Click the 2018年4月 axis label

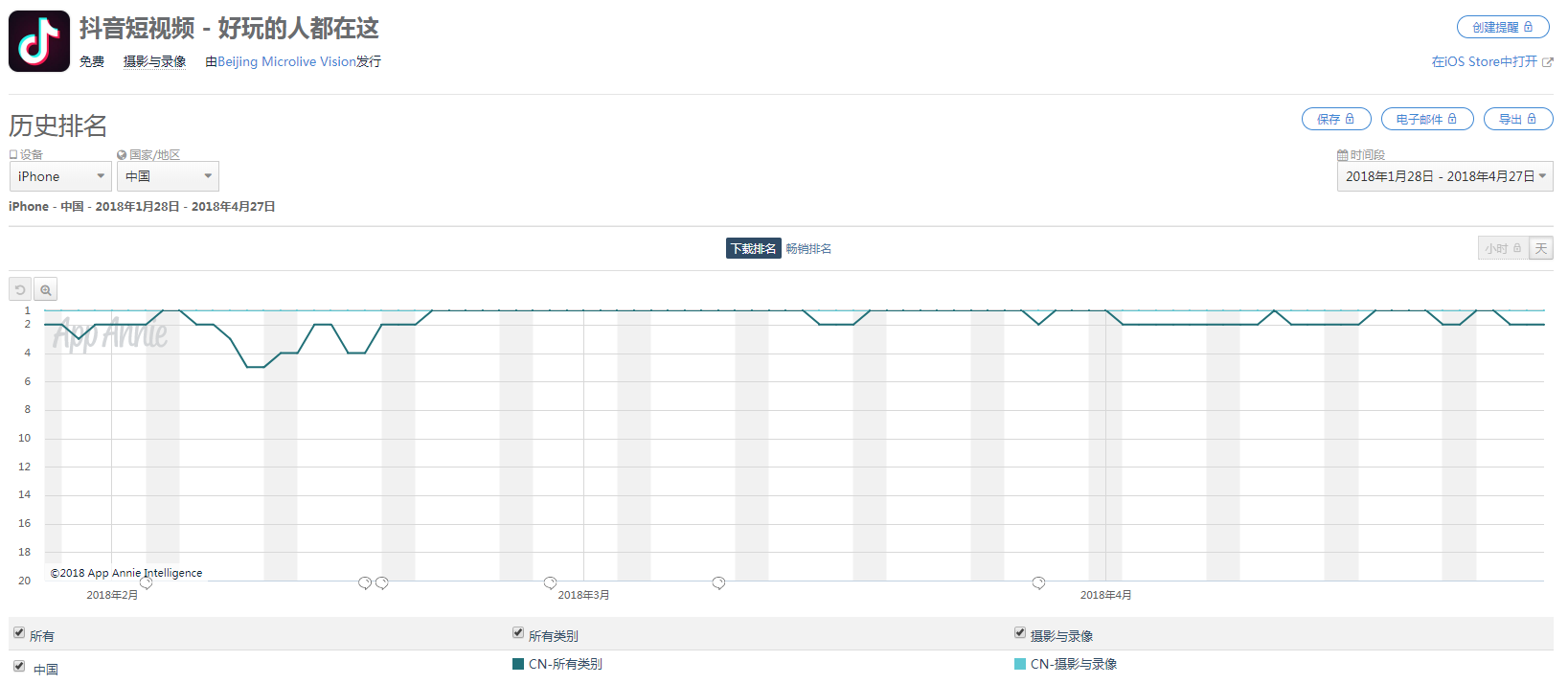pyautogui.click(x=1106, y=595)
